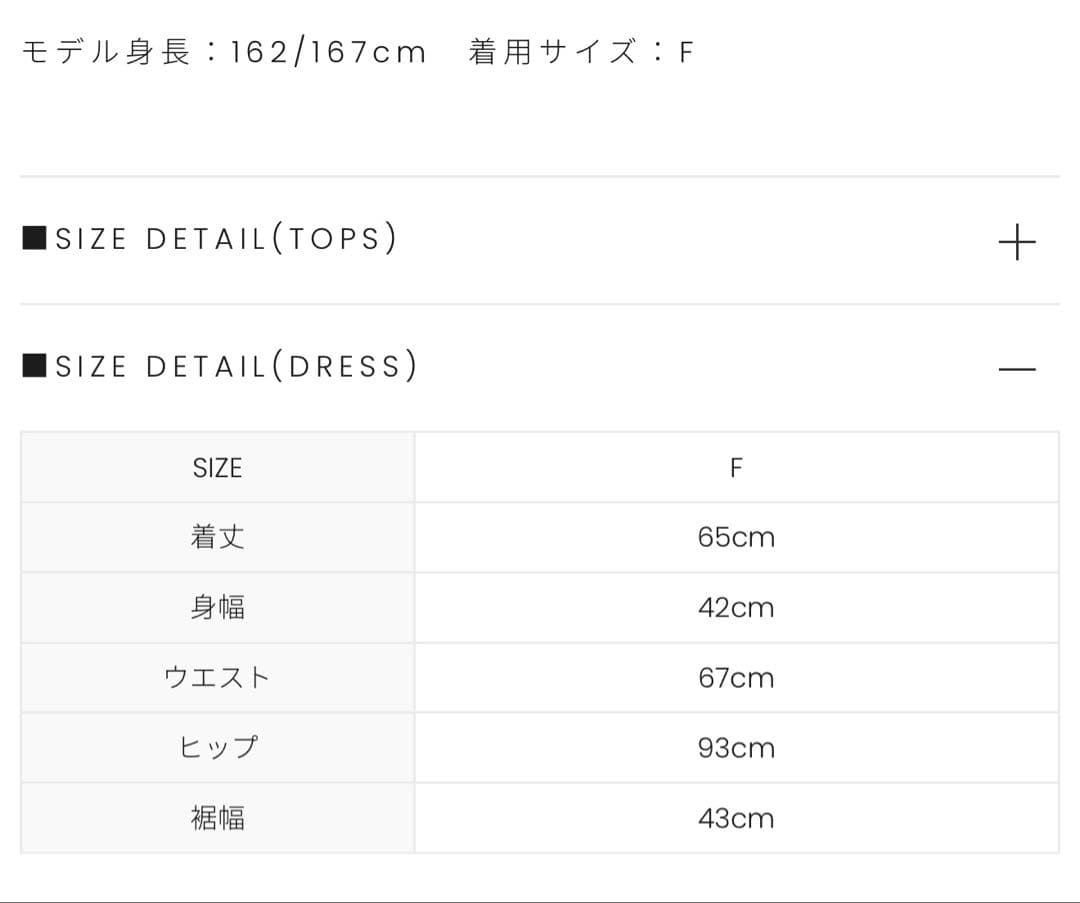Click the black square beside SIZE DETAIL(DRESS)
1080x903 pixels.
coord(34,366)
